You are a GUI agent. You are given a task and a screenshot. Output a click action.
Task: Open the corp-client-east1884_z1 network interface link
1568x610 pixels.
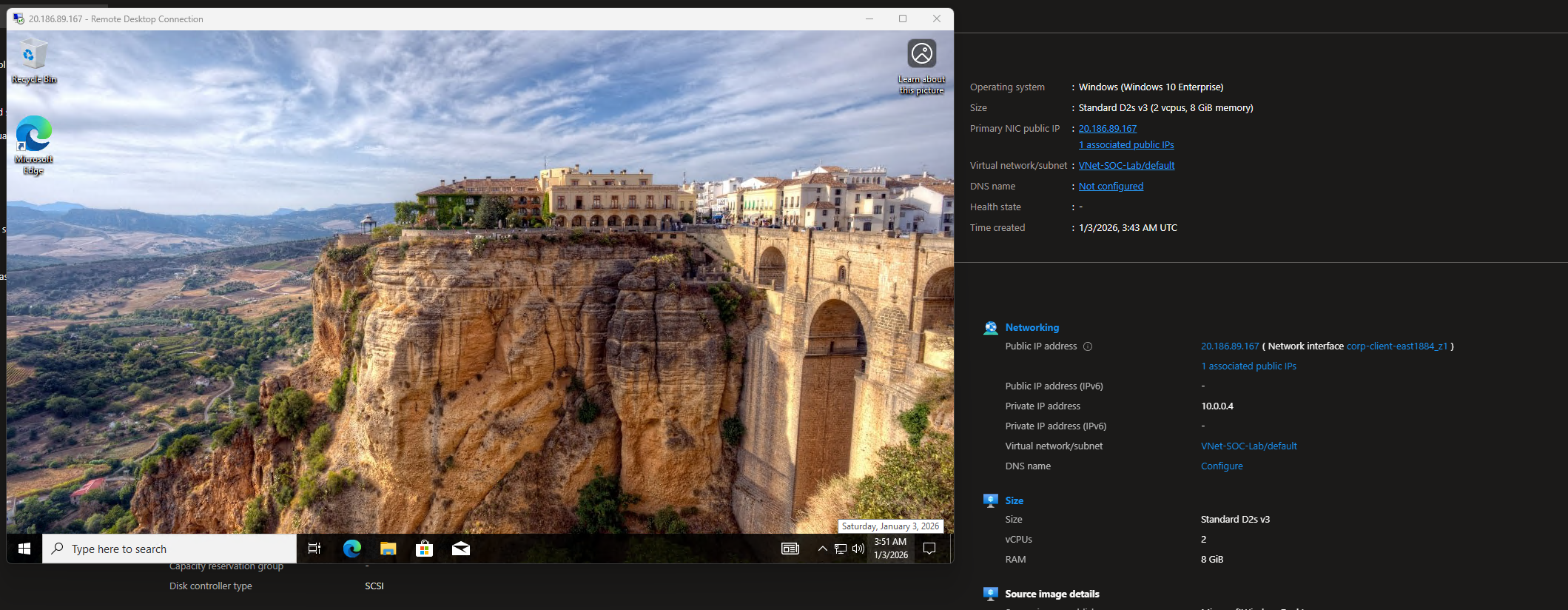[x=1396, y=346]
